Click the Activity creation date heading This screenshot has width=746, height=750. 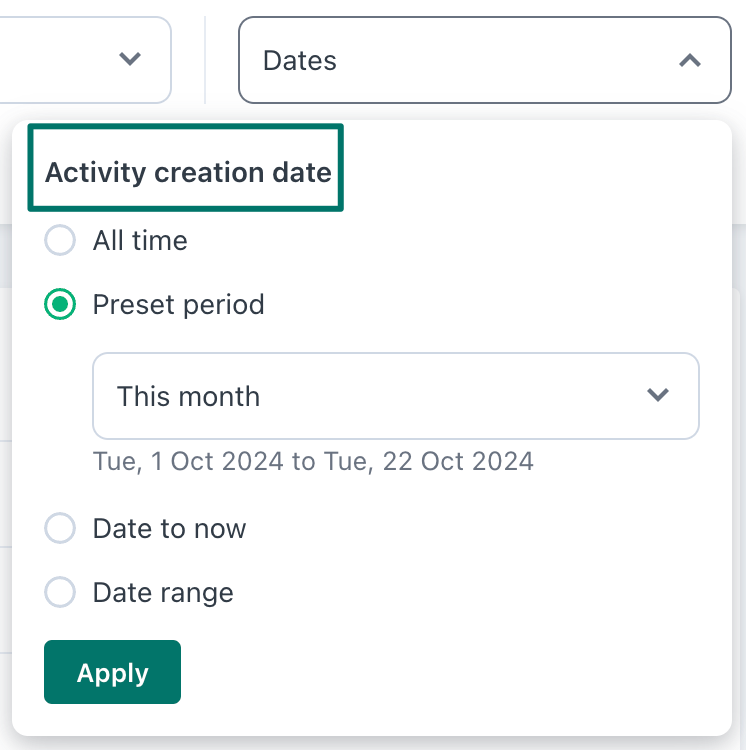[188, 172]
